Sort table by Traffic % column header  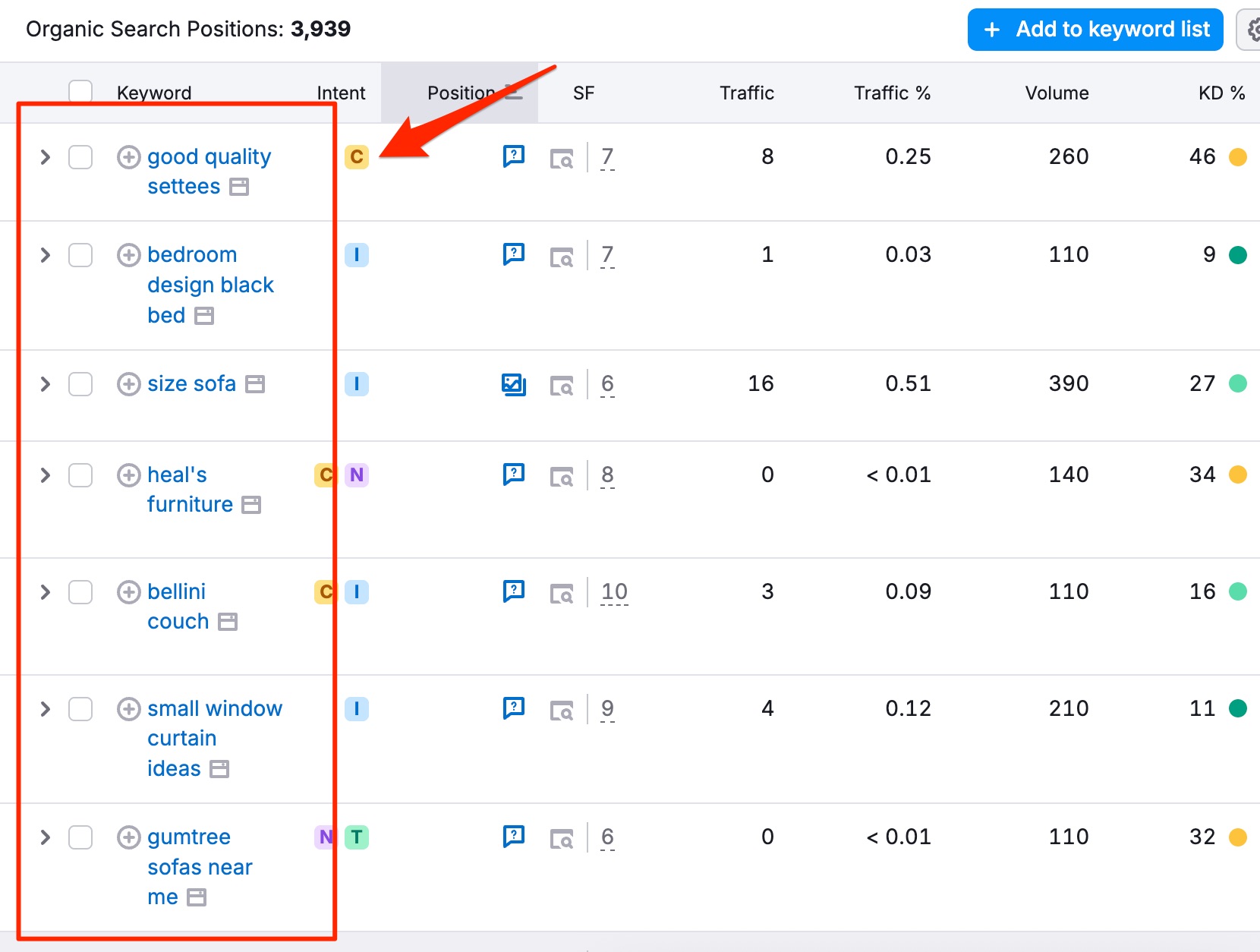coord(891,93)
